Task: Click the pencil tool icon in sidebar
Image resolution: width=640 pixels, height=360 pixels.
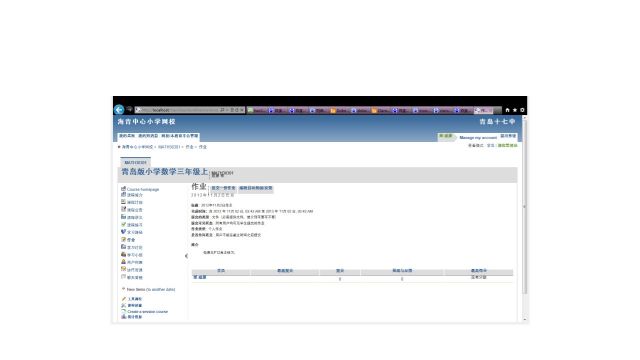Action: 124,299
